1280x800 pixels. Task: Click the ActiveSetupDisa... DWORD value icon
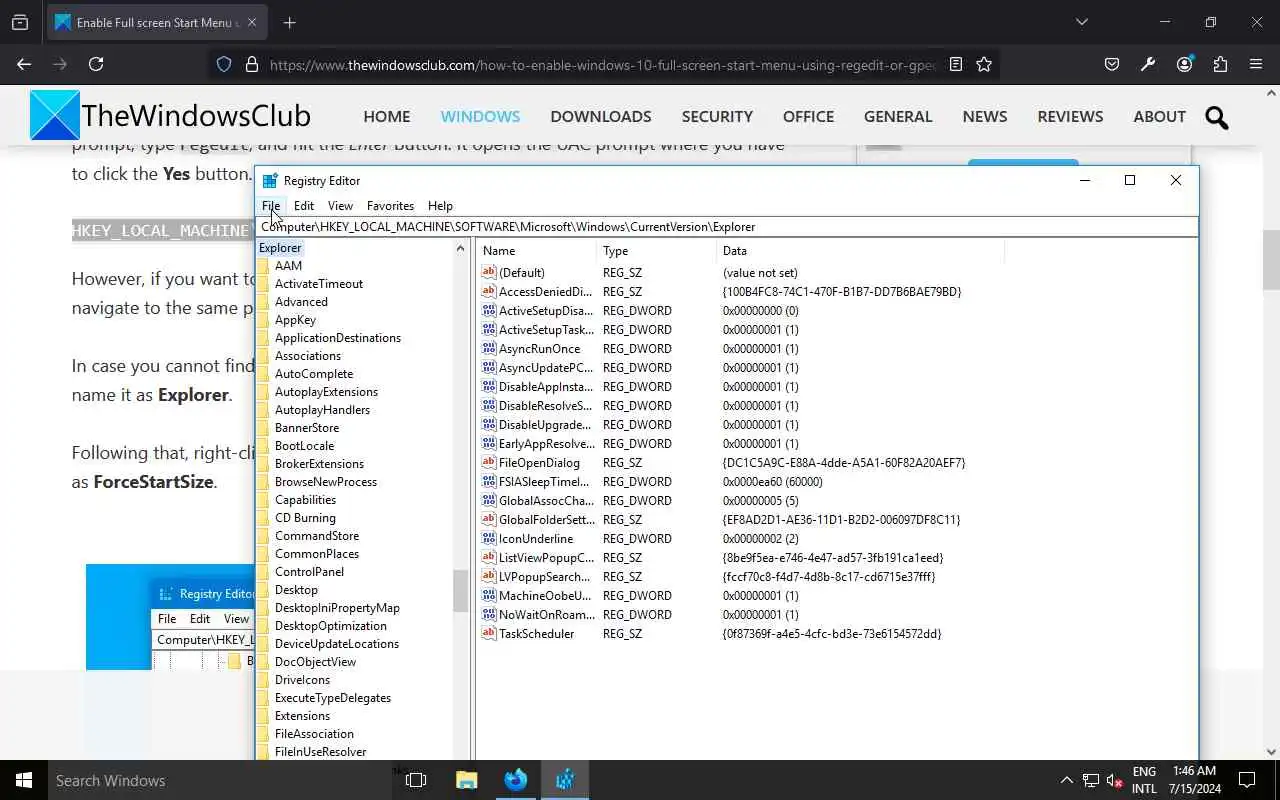pos(489,310)
